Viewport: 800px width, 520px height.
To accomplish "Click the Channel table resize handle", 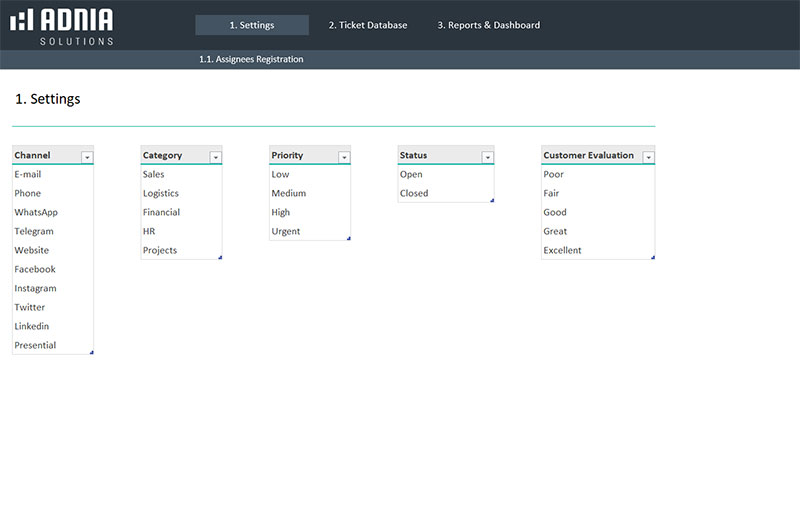I will coord(91,352).
